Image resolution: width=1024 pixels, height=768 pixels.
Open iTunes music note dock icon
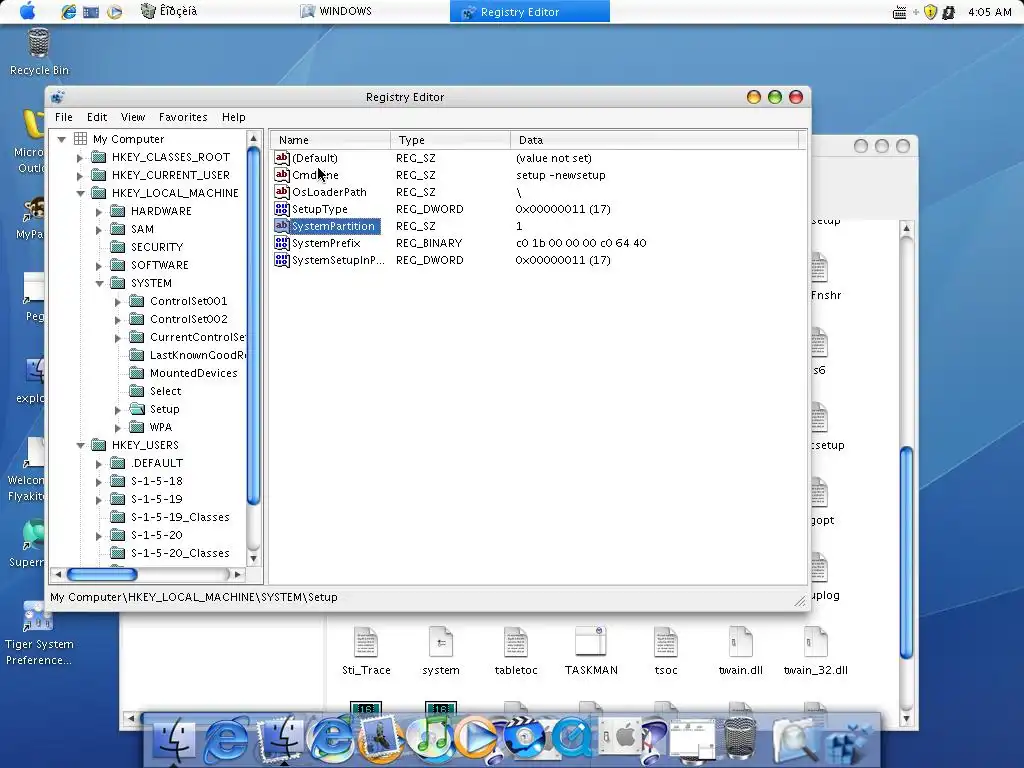pos(428,738)
